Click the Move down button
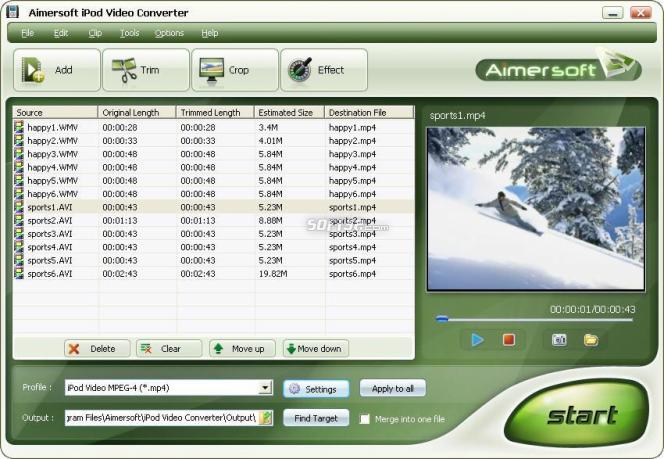Image resolution: width=664 pixels, height=459 pixels. [316, 348]
